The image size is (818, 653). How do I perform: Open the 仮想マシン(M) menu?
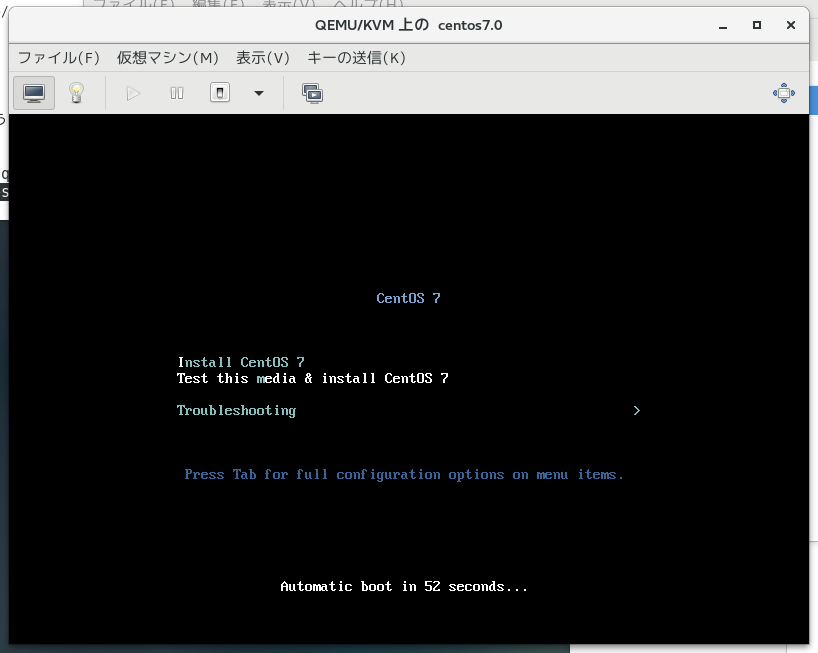[167, 57]
